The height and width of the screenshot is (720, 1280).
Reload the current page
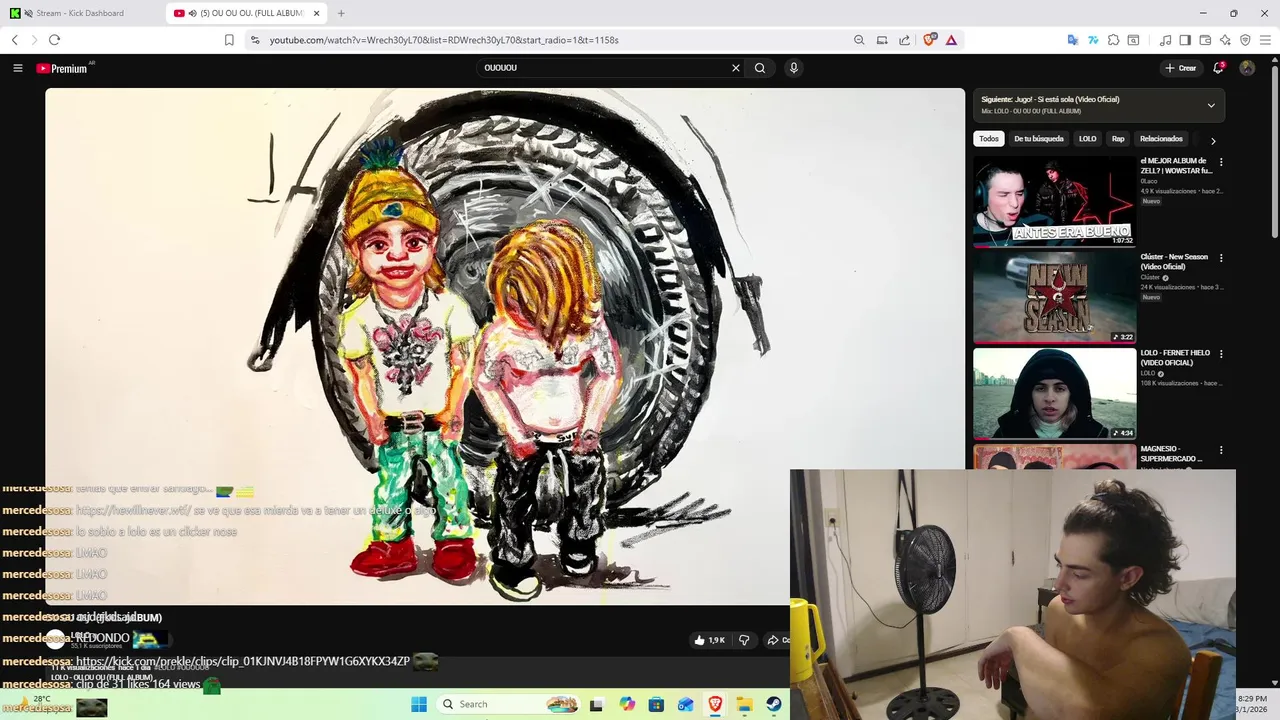coord(54,40)
